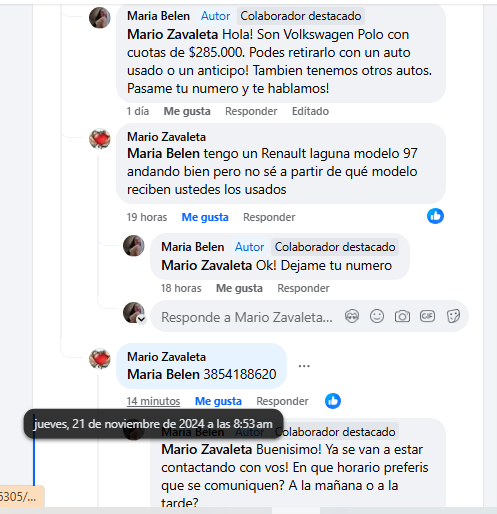The width and height of the screenshot is (497, 514).
Task: Open the sticker picker in reply box
Action: click(x=453, y=316)
